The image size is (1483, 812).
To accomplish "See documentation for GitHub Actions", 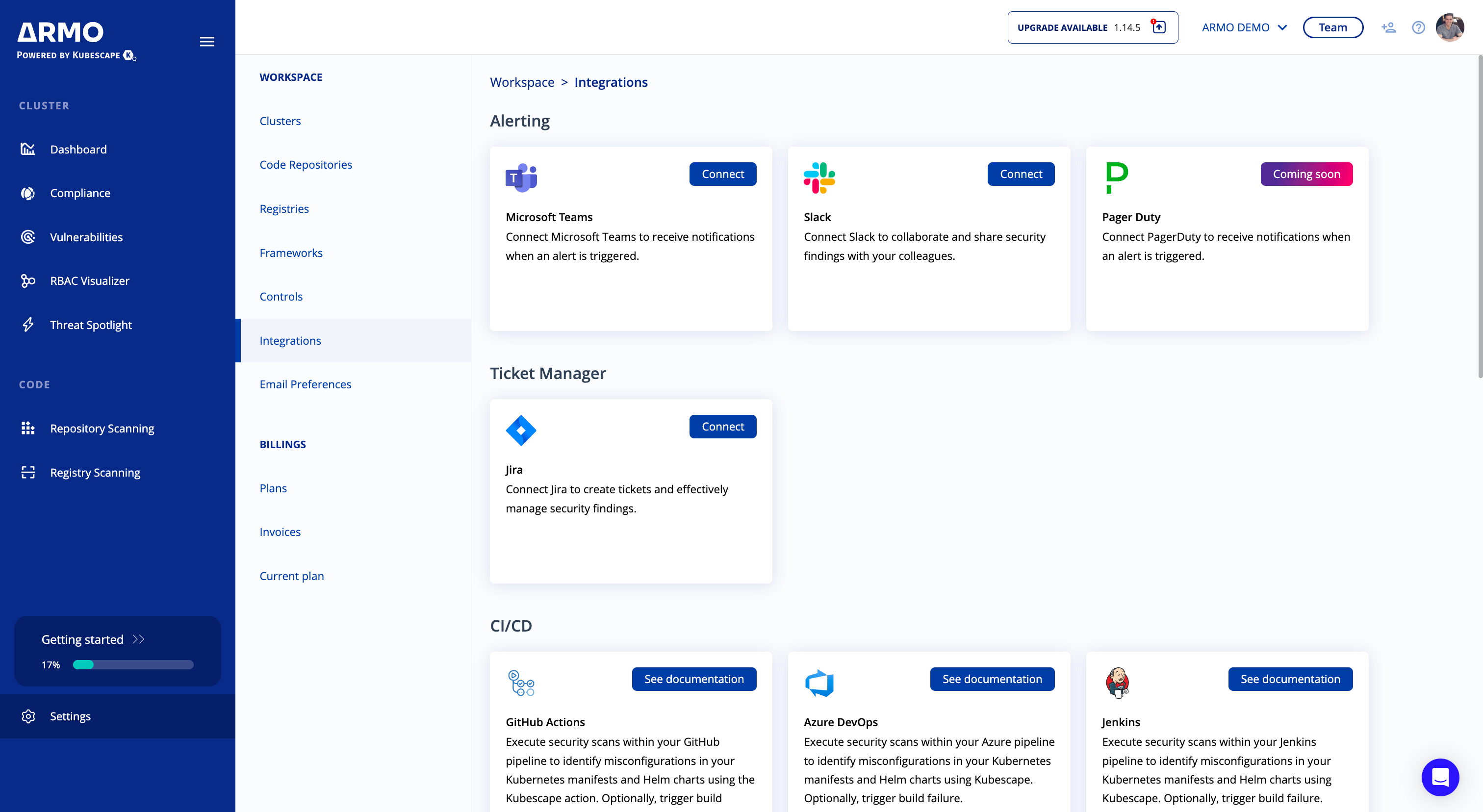I will [694, 679].
